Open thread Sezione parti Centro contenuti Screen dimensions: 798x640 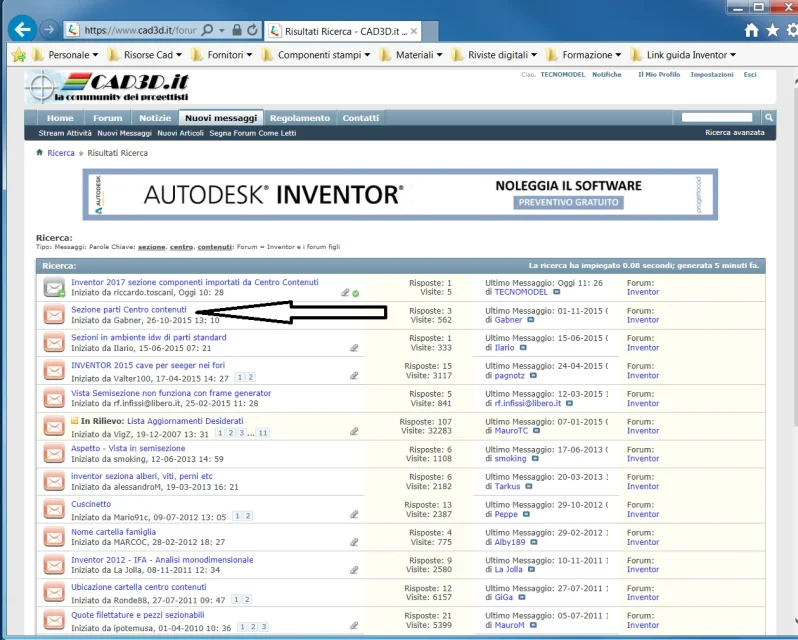point(129,309)
